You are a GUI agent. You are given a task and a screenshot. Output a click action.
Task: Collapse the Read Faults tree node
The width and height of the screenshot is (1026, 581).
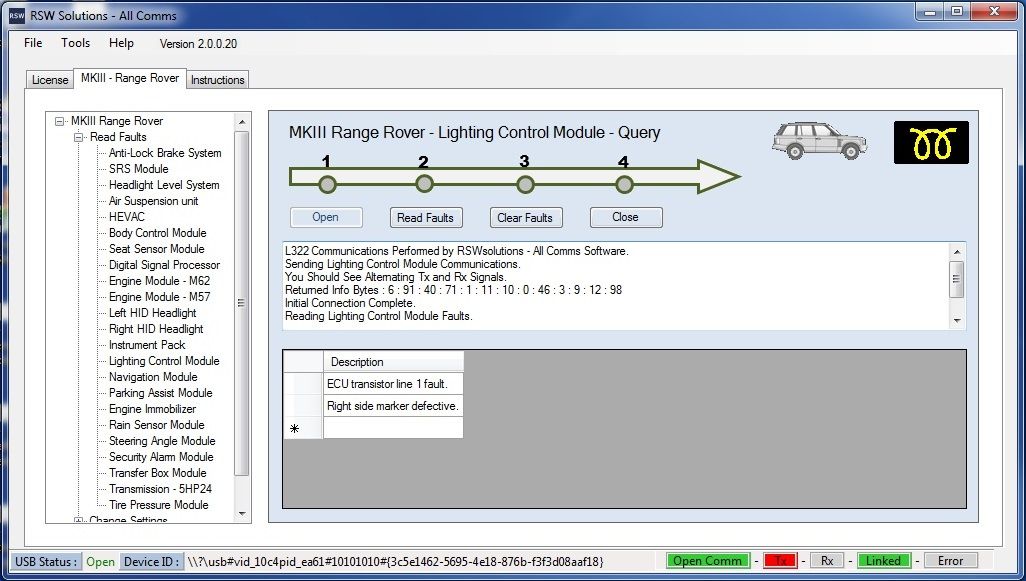pos(79,137)
